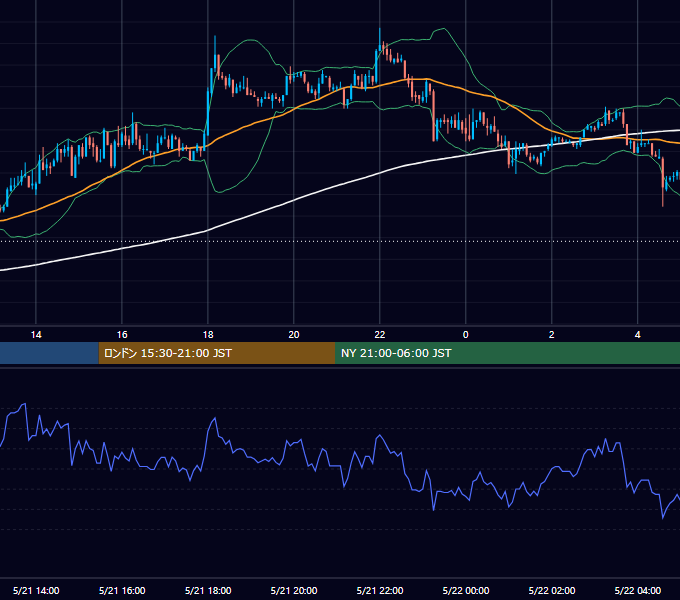This screenshot has width=680, height=600.
Task: Click the '5/21 16:00' date label
Action: tap(122, 590)
